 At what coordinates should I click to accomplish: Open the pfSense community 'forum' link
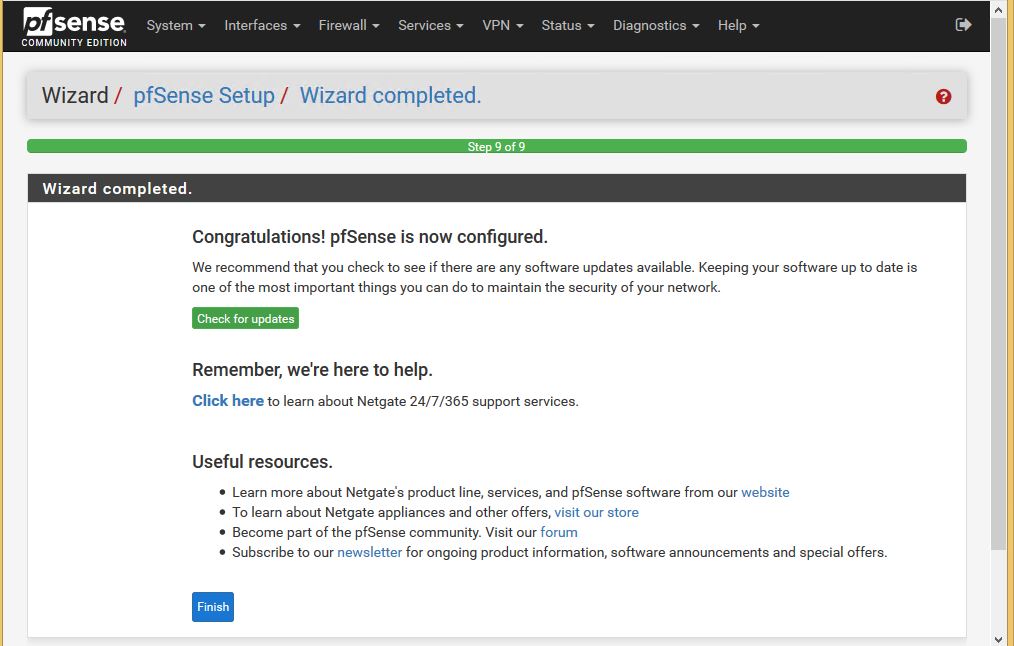point(559,532)
